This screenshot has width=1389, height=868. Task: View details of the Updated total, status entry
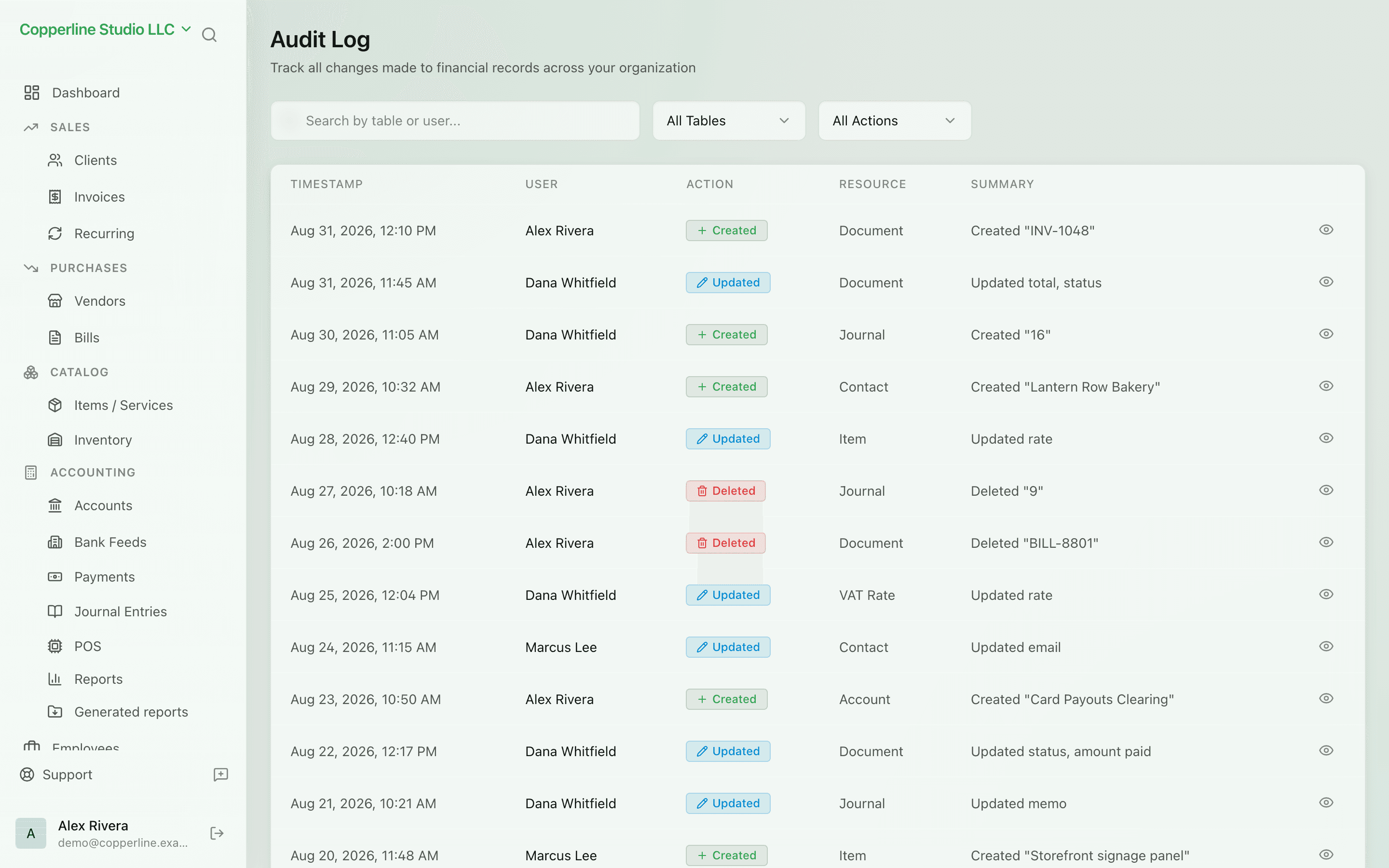click(x=1326, y=282)
